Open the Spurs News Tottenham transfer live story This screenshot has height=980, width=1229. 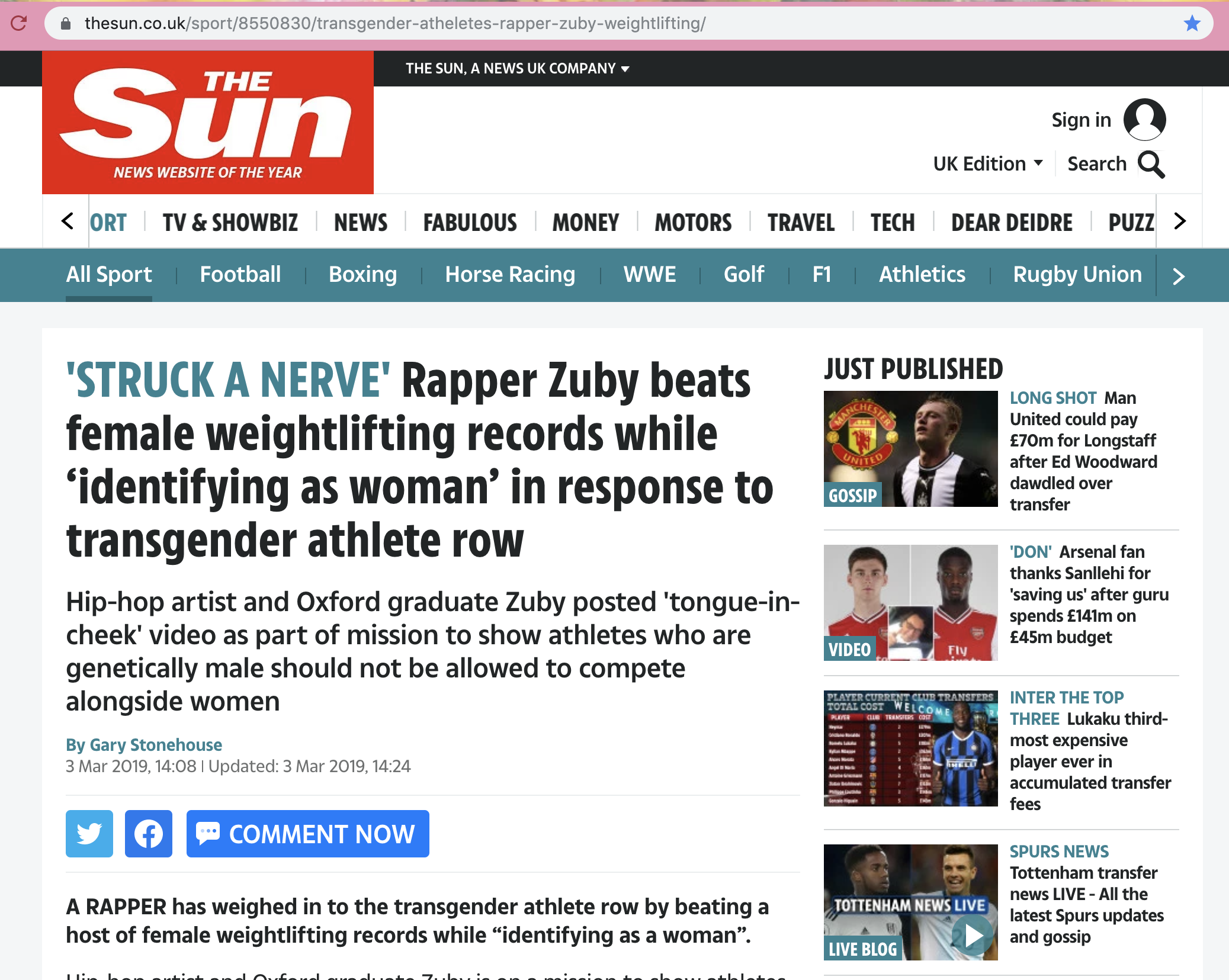[1087, 894]
